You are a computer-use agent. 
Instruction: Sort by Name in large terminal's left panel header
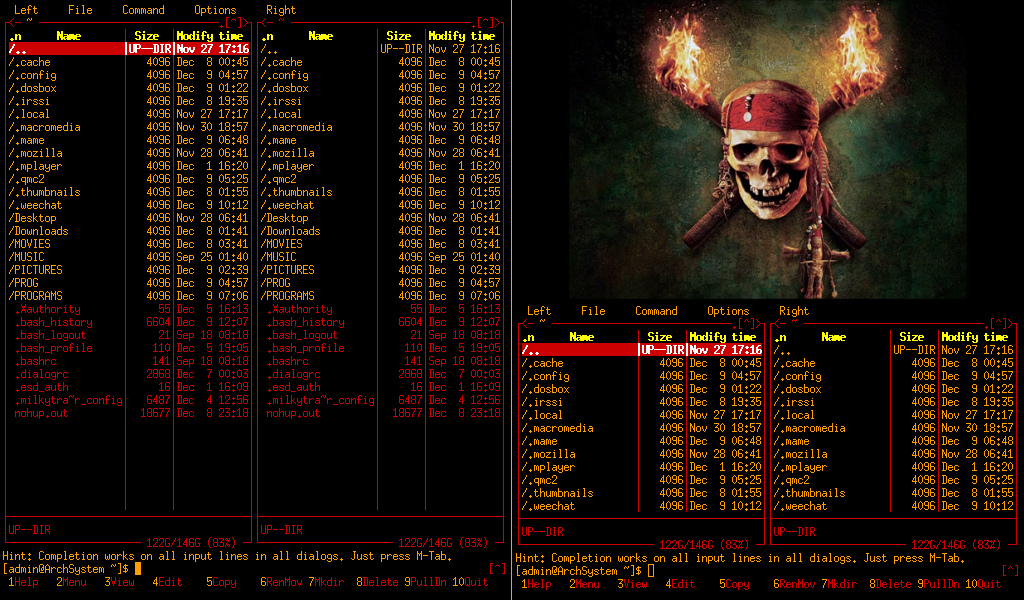(x=69, y=36)
